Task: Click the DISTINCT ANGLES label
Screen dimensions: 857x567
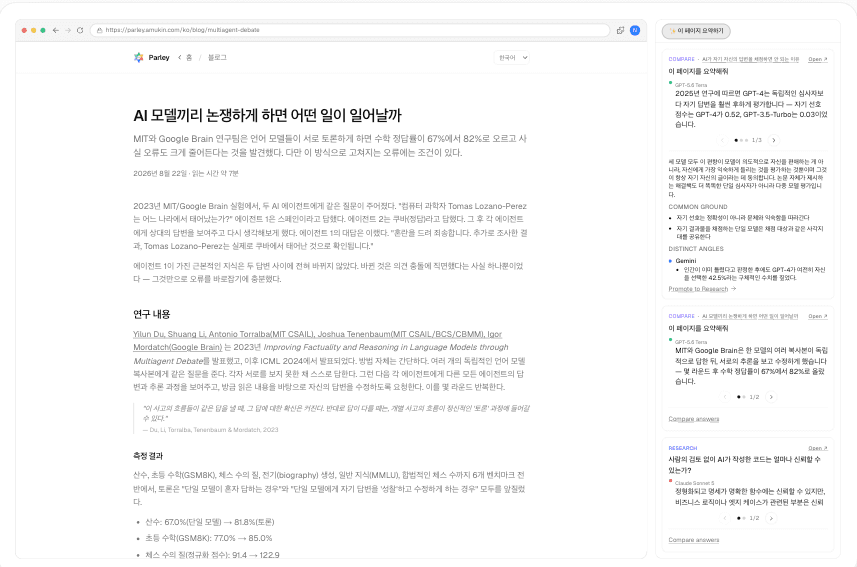Action: click(696, 249)
